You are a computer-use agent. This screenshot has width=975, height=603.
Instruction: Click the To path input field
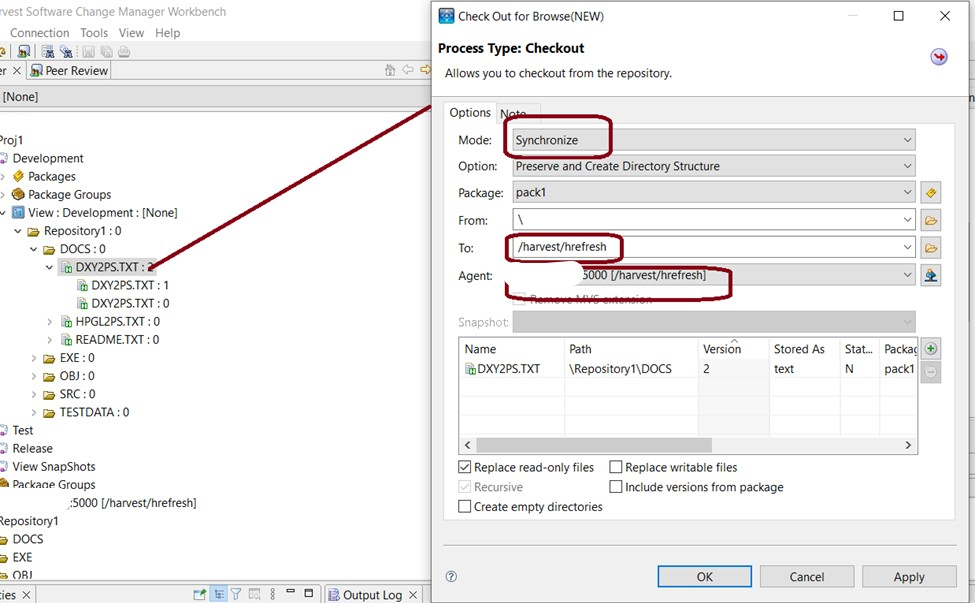coord(705,247)
